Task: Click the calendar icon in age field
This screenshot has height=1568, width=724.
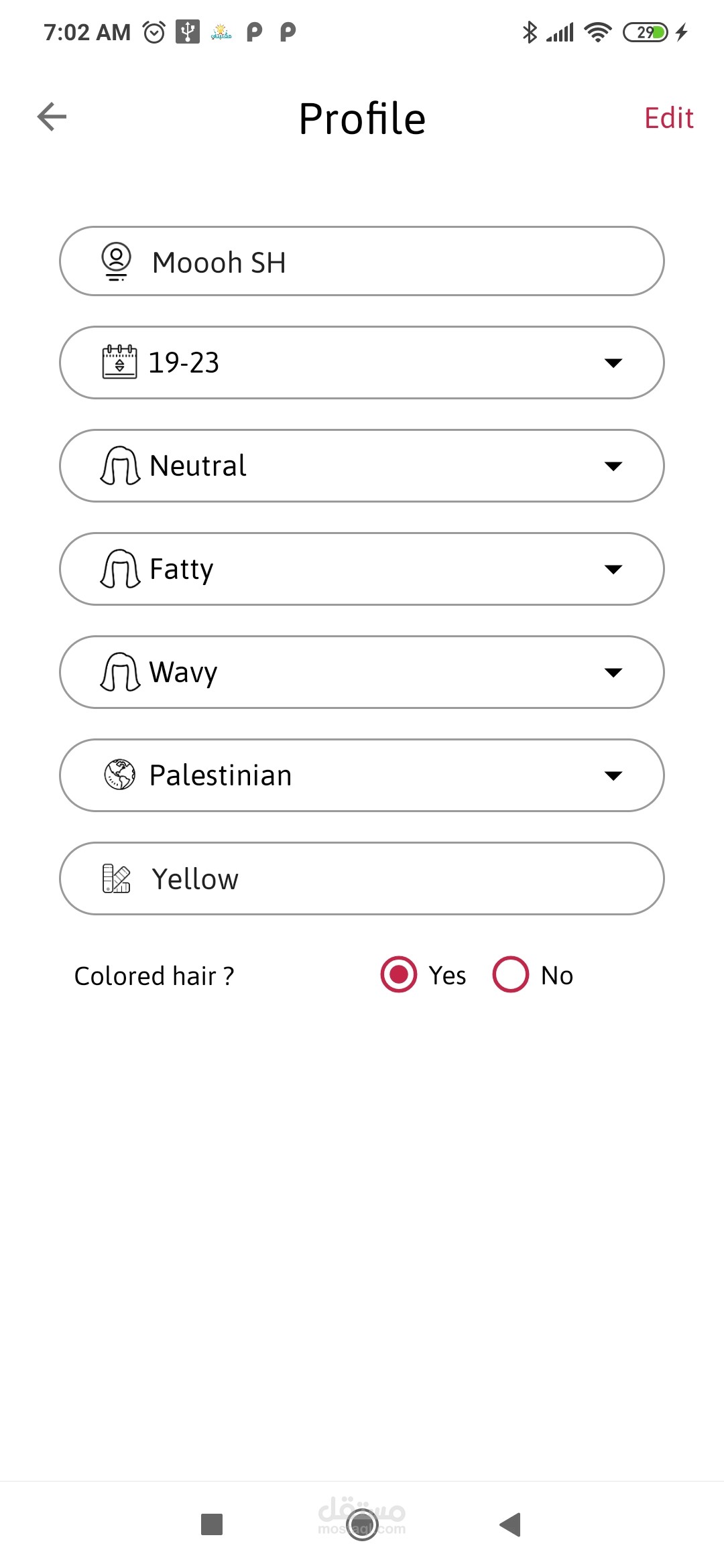Action: (x=119, y=363)
